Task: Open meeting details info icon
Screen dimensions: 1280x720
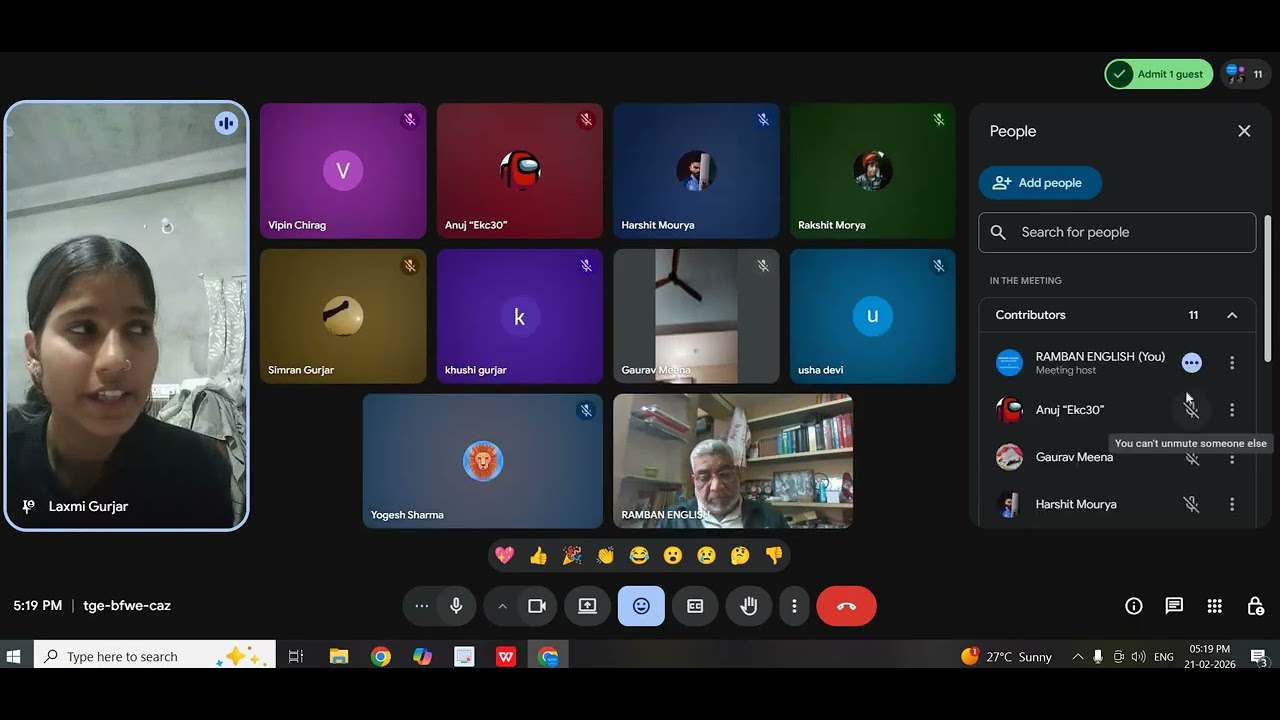Action: [1134, 606]
